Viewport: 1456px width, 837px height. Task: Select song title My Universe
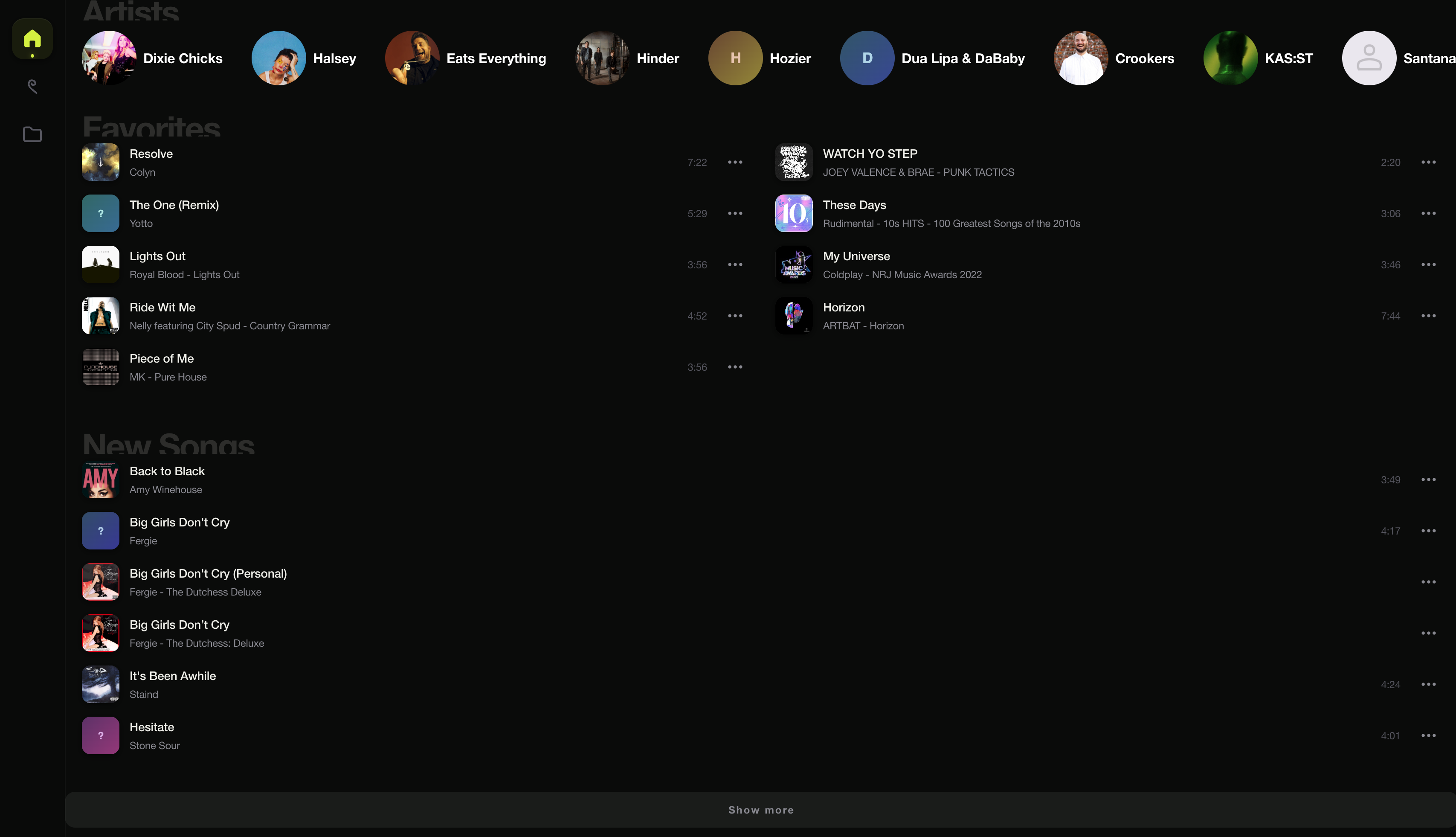coord(856,256)
